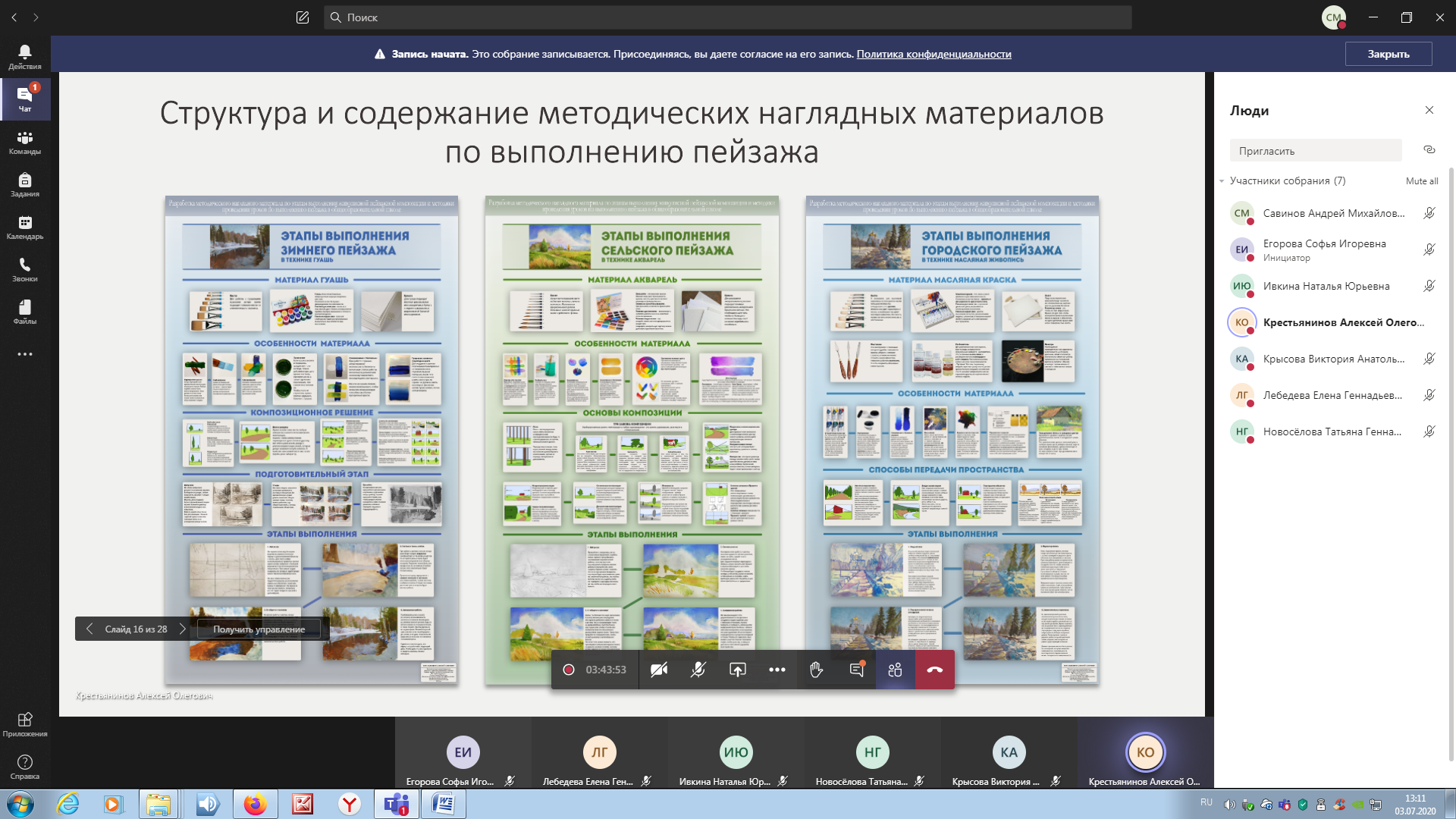The image size is (1456, 819).
Task: Click the search field at top
Action: point(728,17)
